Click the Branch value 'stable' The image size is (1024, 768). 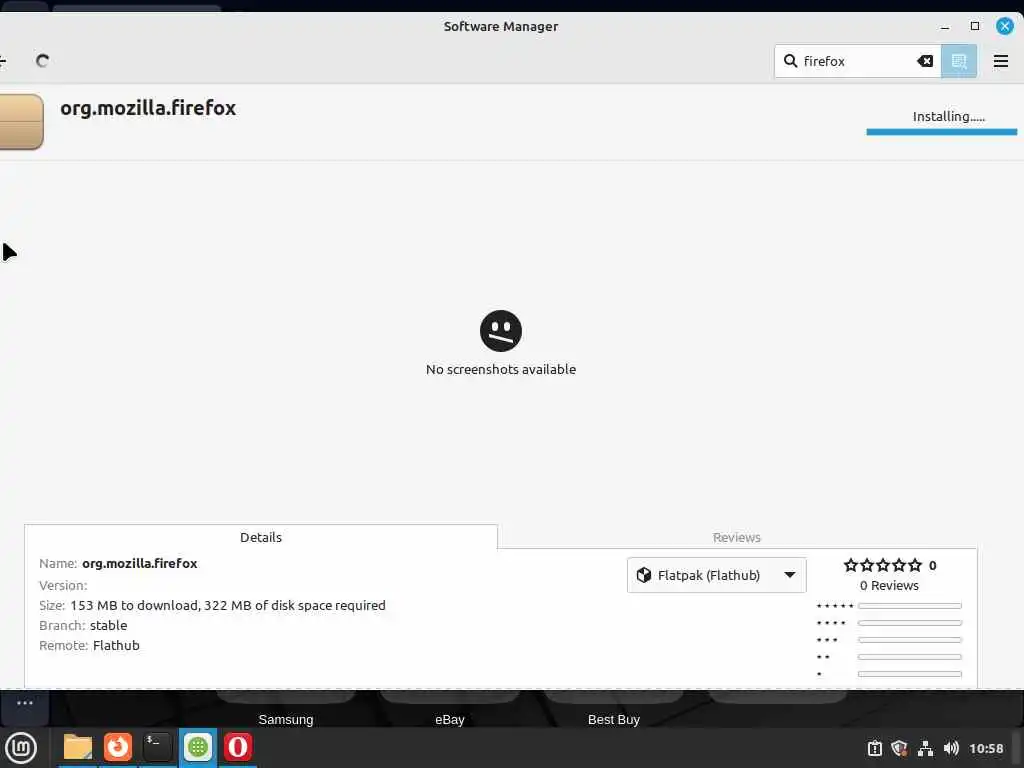pyautogui.click(x=108, y=626)
